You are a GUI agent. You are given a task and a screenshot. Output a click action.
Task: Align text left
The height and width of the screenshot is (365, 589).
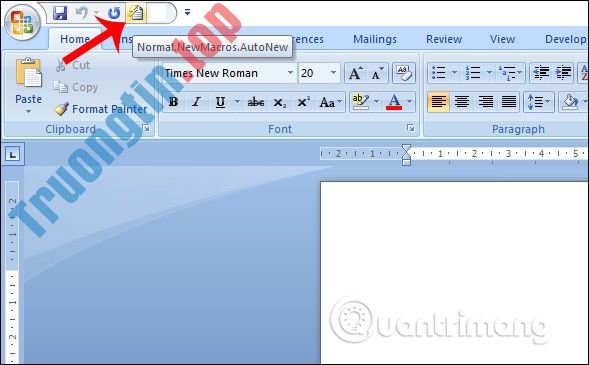pos(438,102)
